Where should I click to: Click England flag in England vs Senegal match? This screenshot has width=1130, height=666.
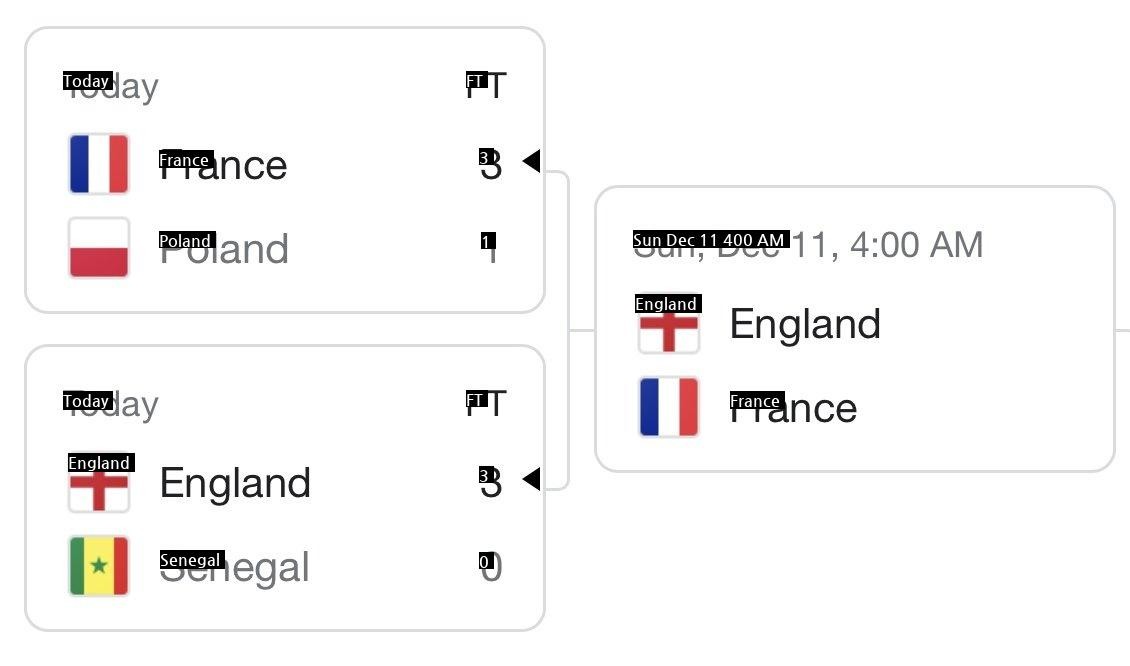(x=99, y=484)
